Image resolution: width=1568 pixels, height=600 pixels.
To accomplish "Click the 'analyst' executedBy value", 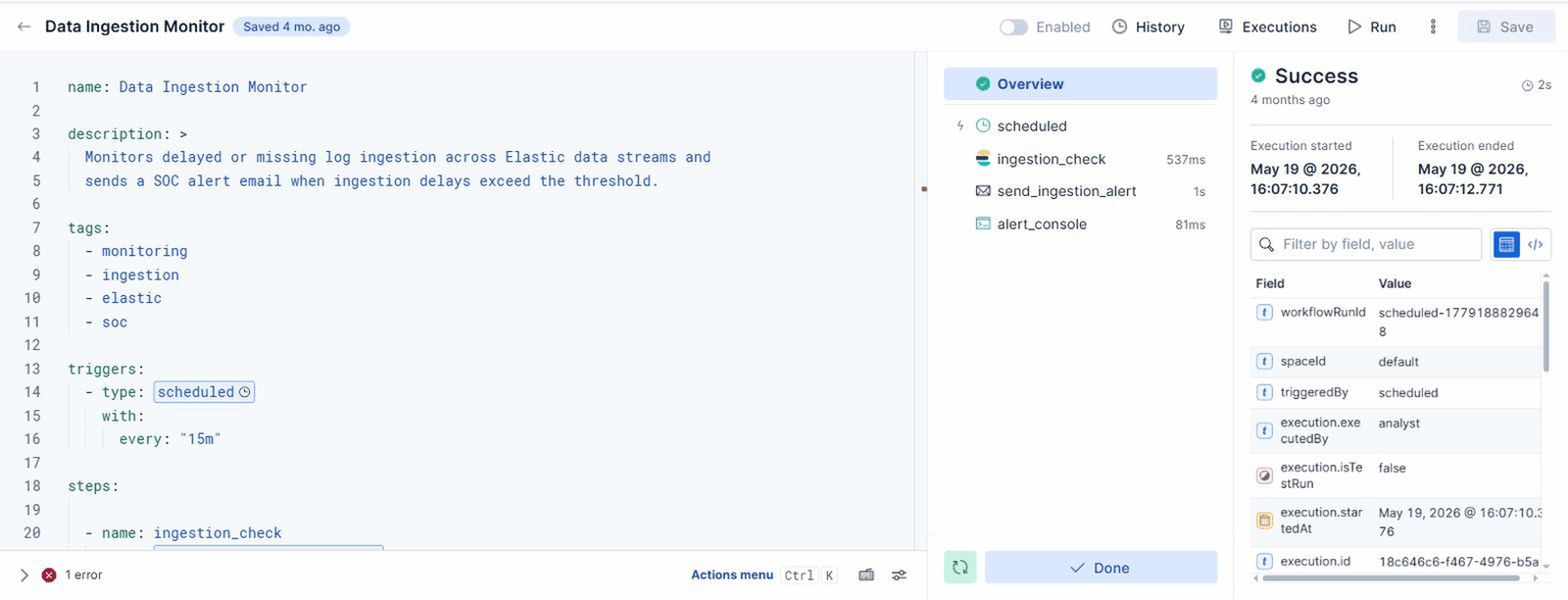I will tap(1398, 424).
